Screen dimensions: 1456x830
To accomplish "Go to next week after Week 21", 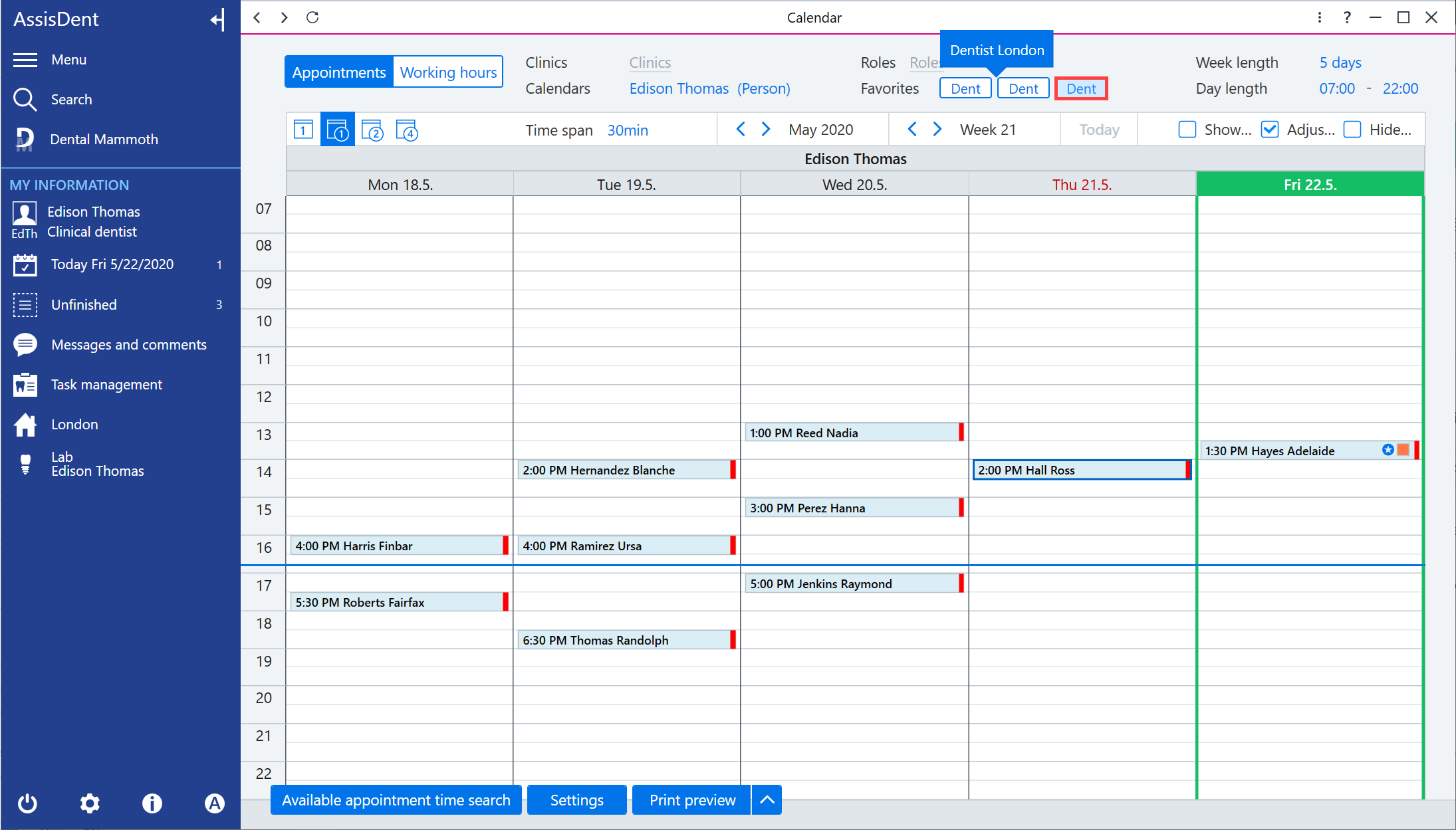I will coord(937,129).
